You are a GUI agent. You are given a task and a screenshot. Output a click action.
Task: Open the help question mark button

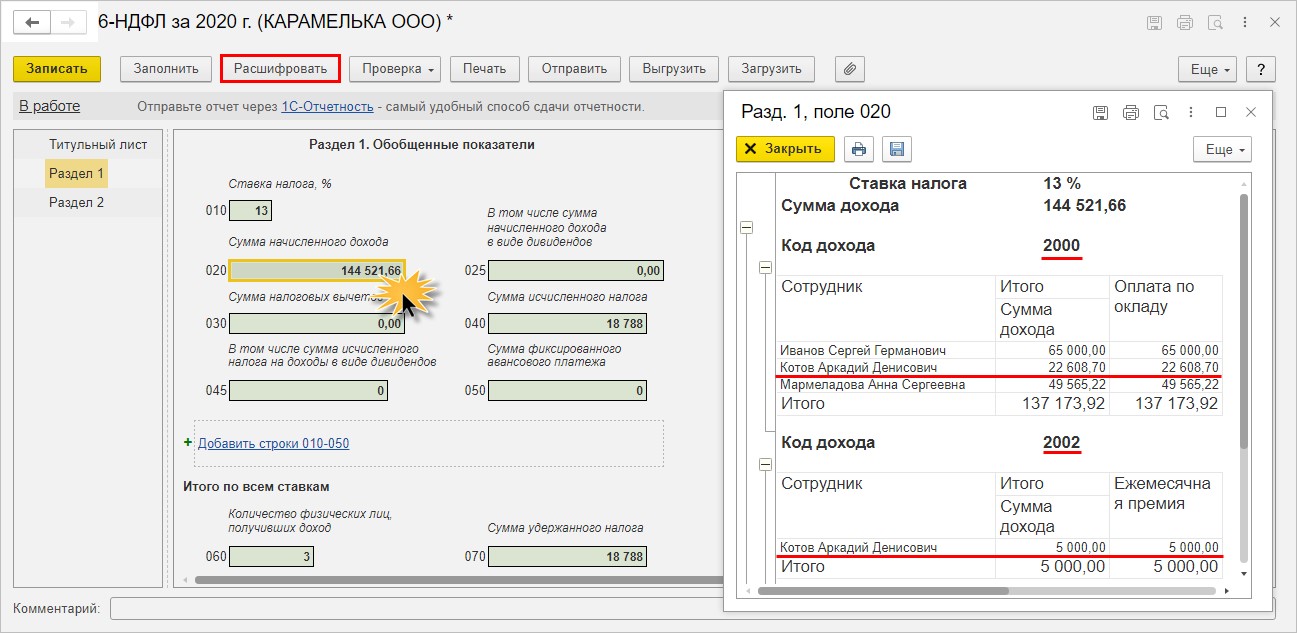pos(1260,69)
